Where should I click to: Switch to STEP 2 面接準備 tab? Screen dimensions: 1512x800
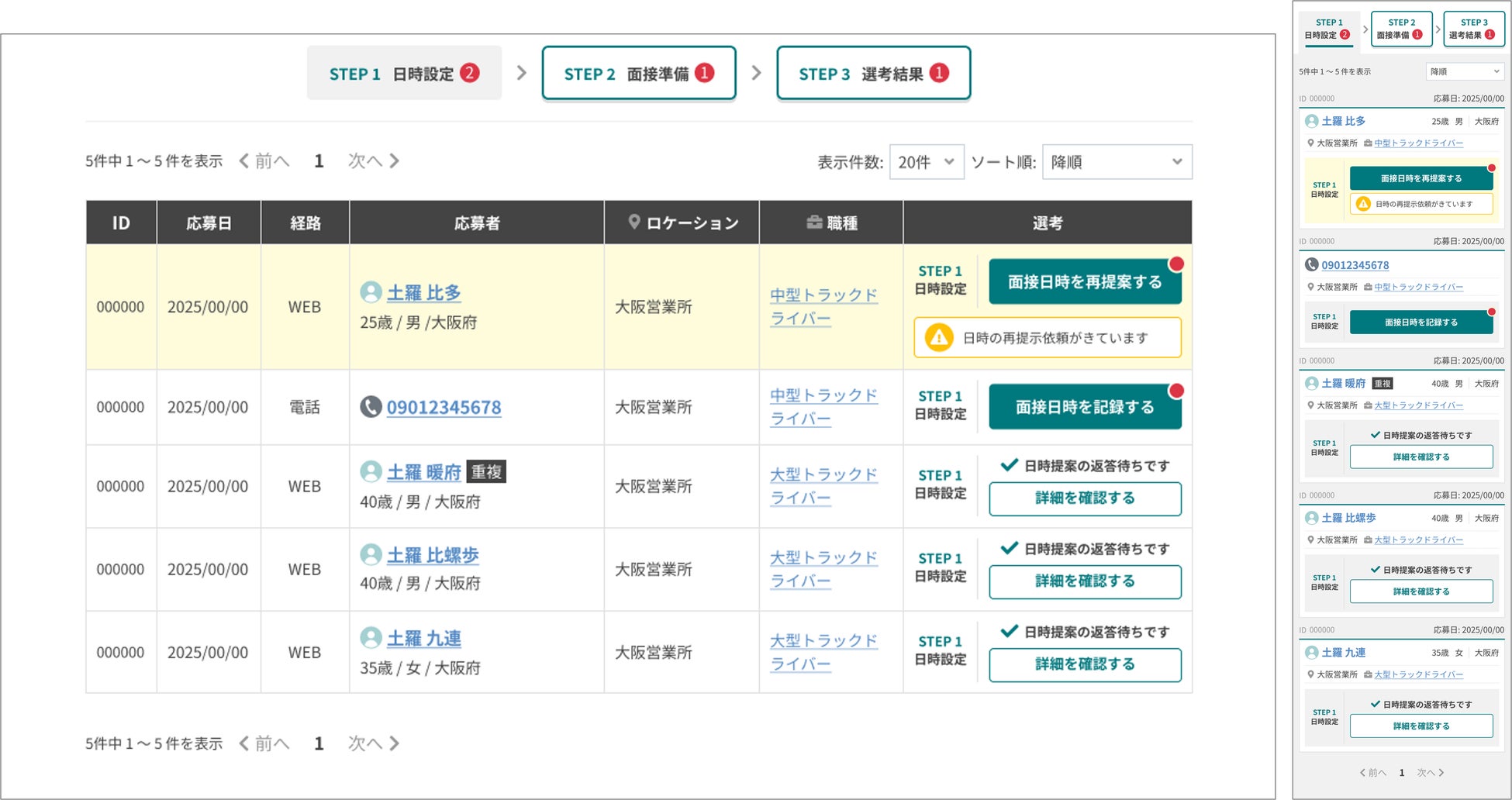[638, 74]
